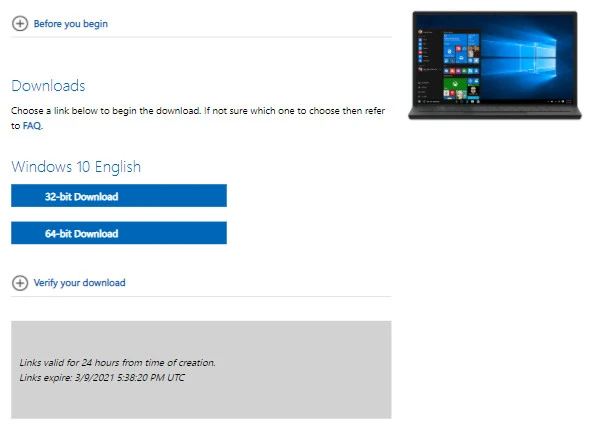Select the Downloads heading text
Screen dimensions: 596x430
(x=48, y=86)
